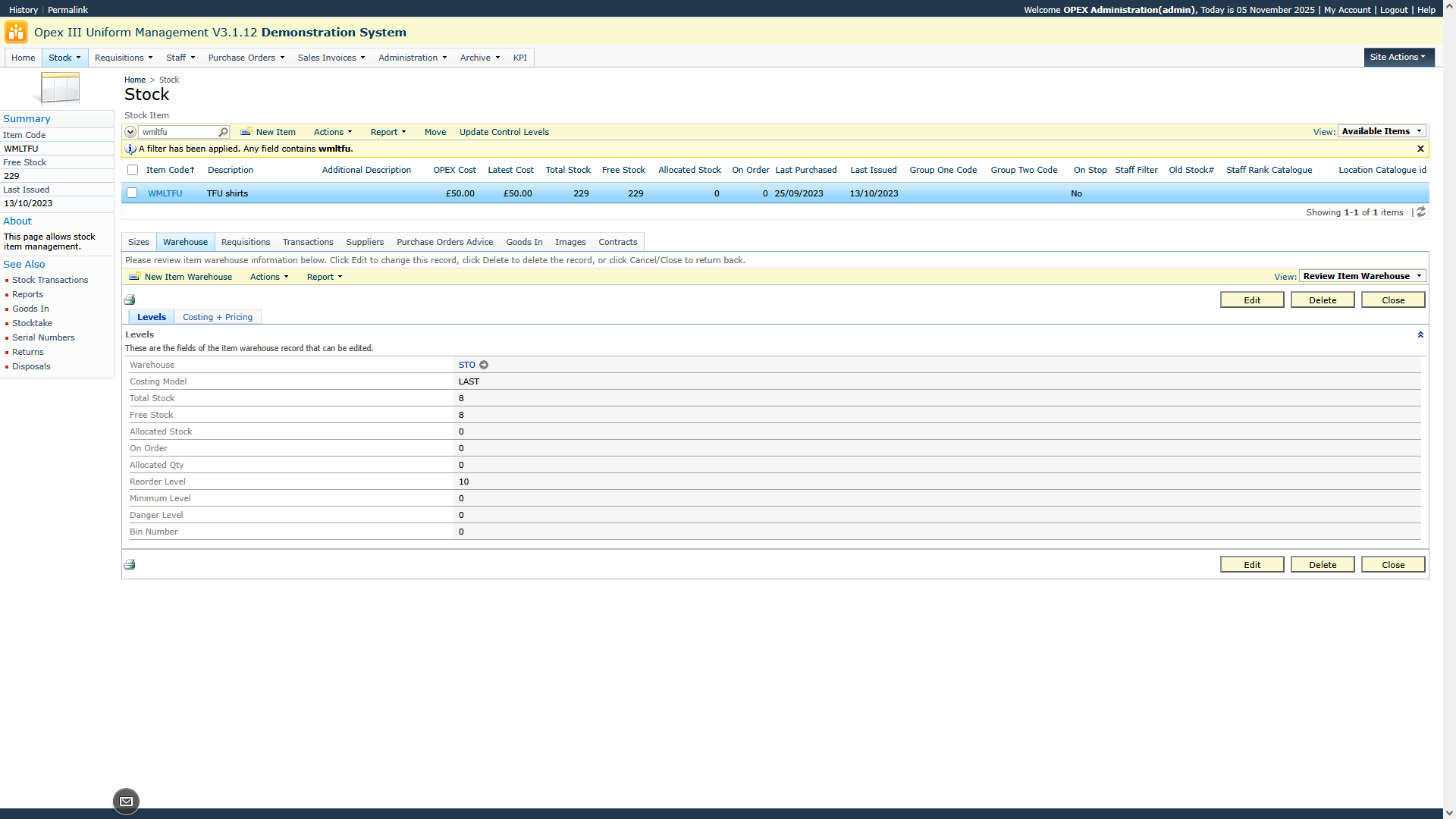The height and width of the screenshot is (819, 1456).
Task: Click the refresh icon beside Showing items
Action: click(1421, 212)
